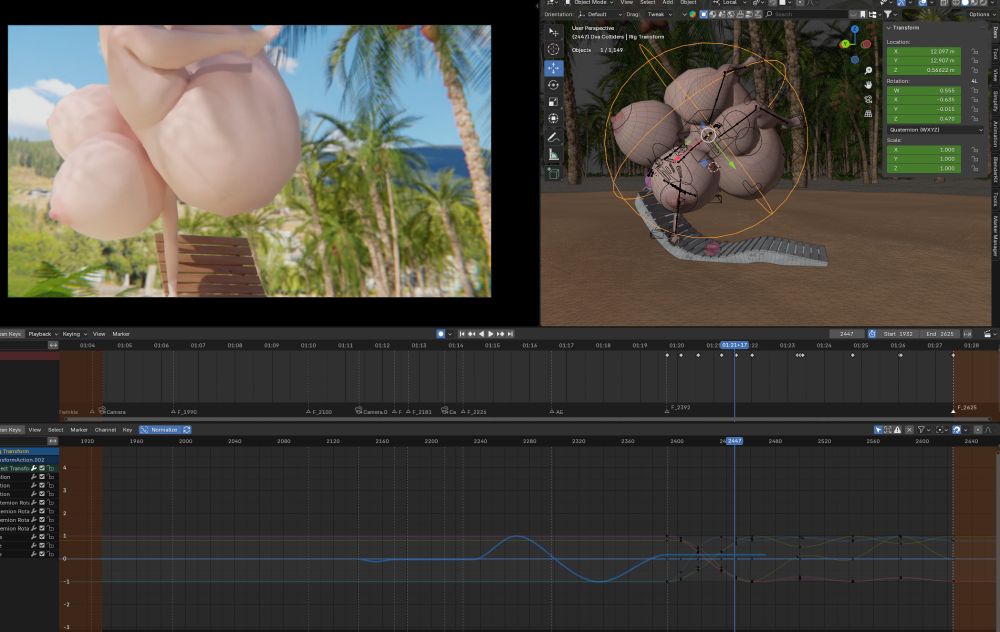Image resolution: width=1000 pixels, height=632 pixels.
Task: Click the Rotation W value field
Action: [x=924, y=91]
